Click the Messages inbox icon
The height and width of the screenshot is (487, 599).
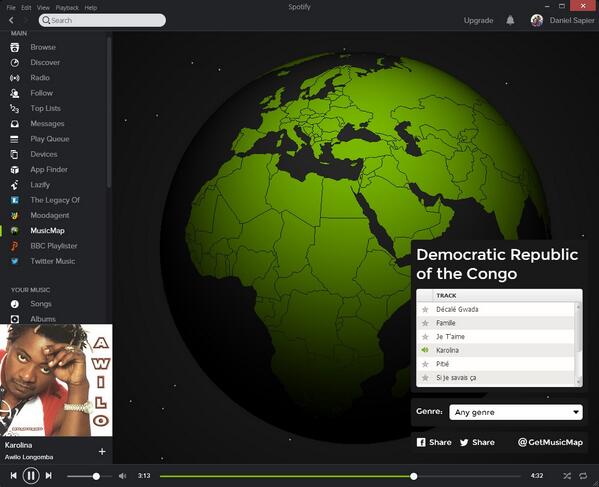tap(15, 124)
